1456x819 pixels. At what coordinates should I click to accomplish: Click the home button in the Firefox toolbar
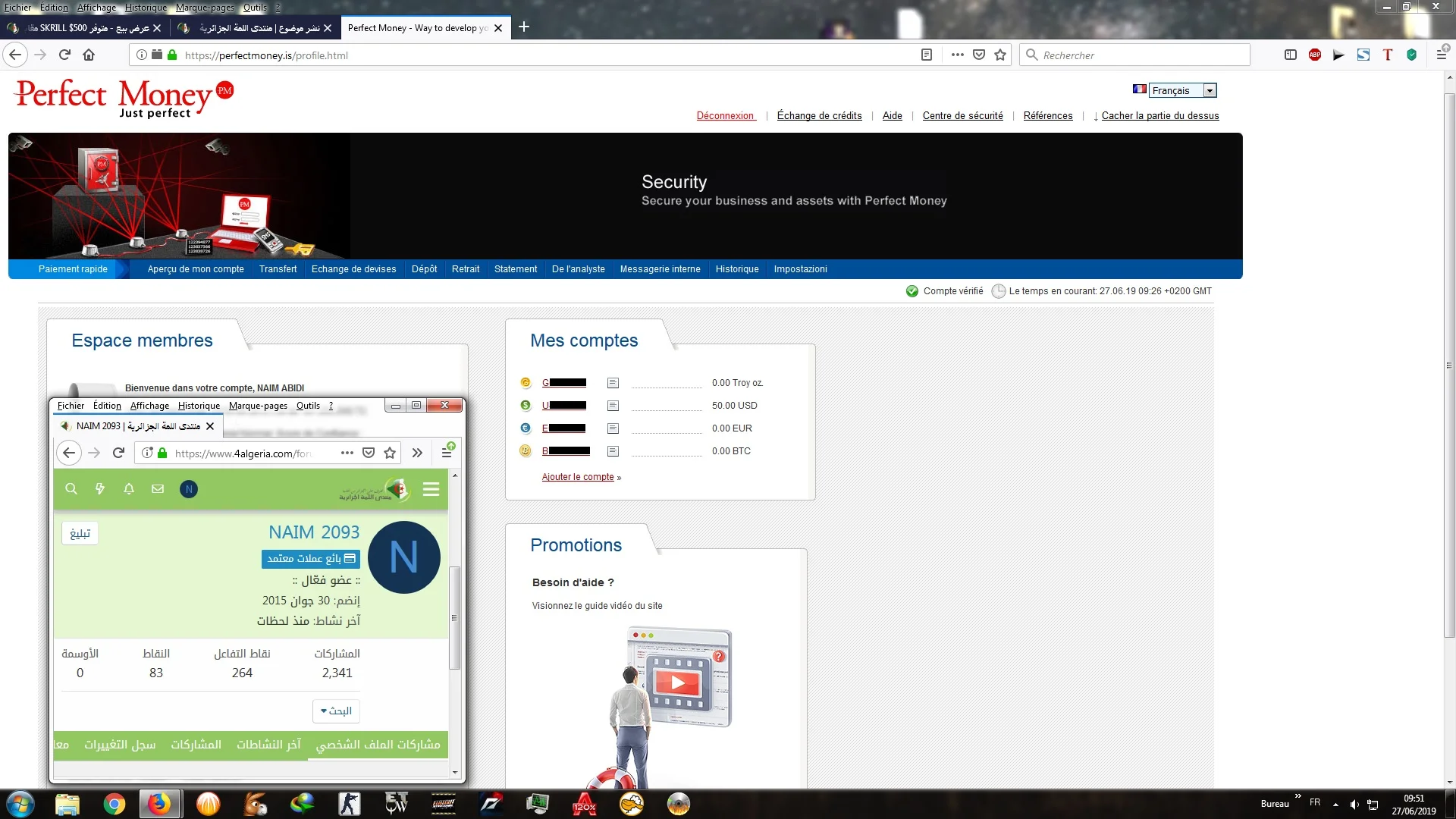(x=89, y=55)
